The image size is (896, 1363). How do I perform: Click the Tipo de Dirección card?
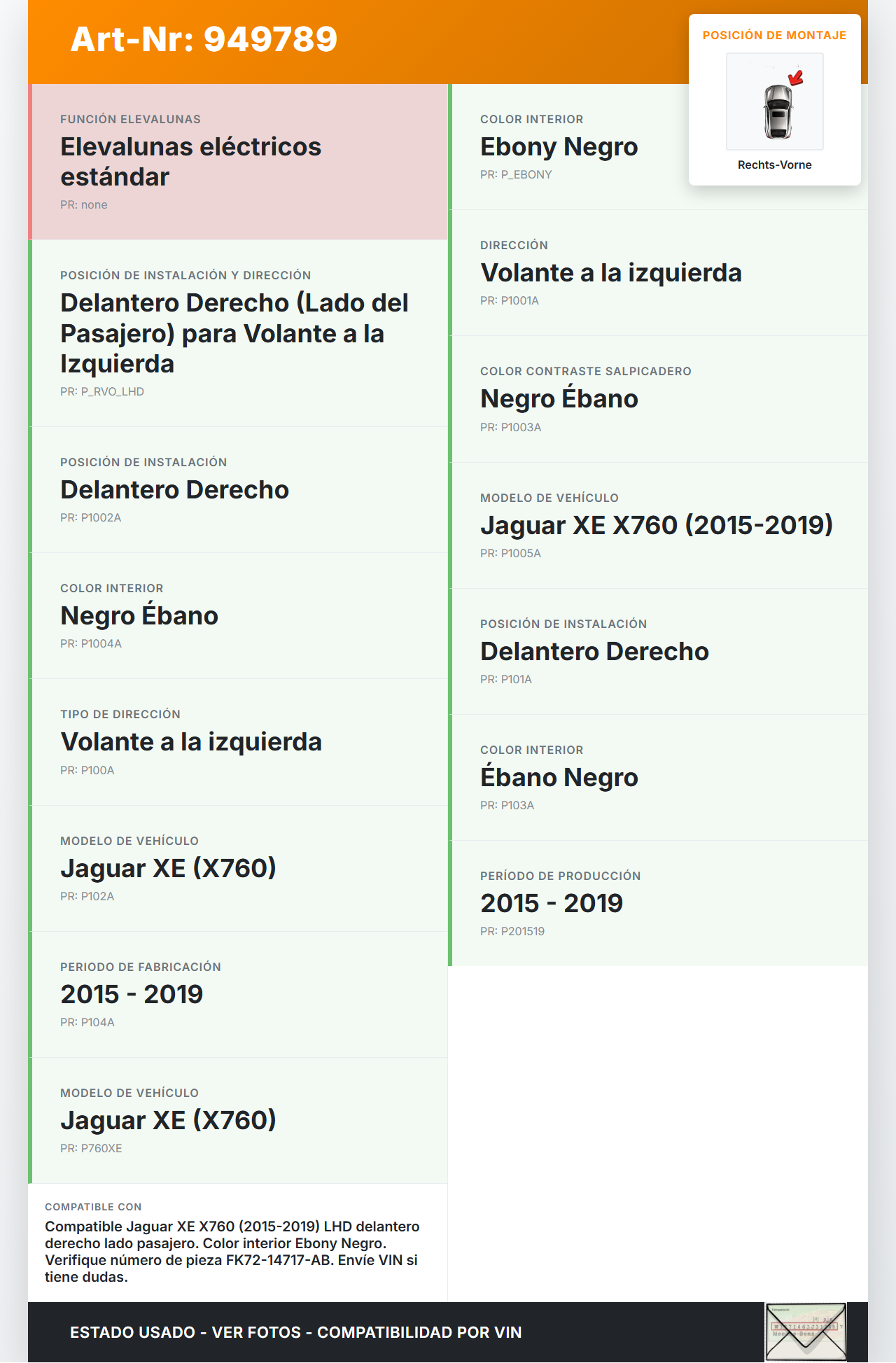click(238, 742)
